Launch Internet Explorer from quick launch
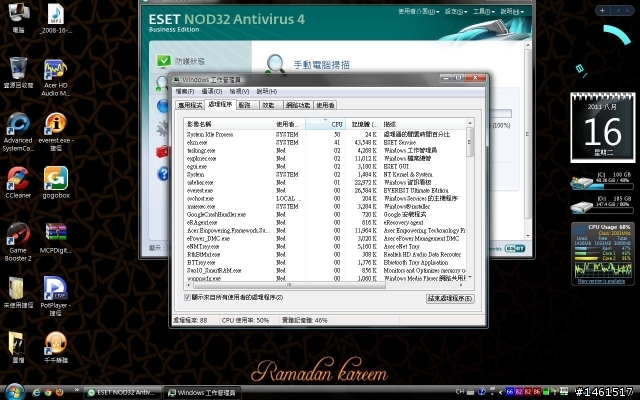 (x=36, y=392)
